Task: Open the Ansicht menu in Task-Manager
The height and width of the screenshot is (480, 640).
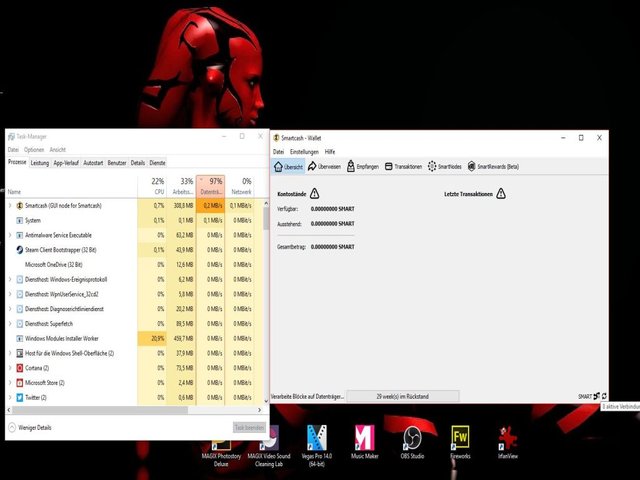Action: [58, 150]
